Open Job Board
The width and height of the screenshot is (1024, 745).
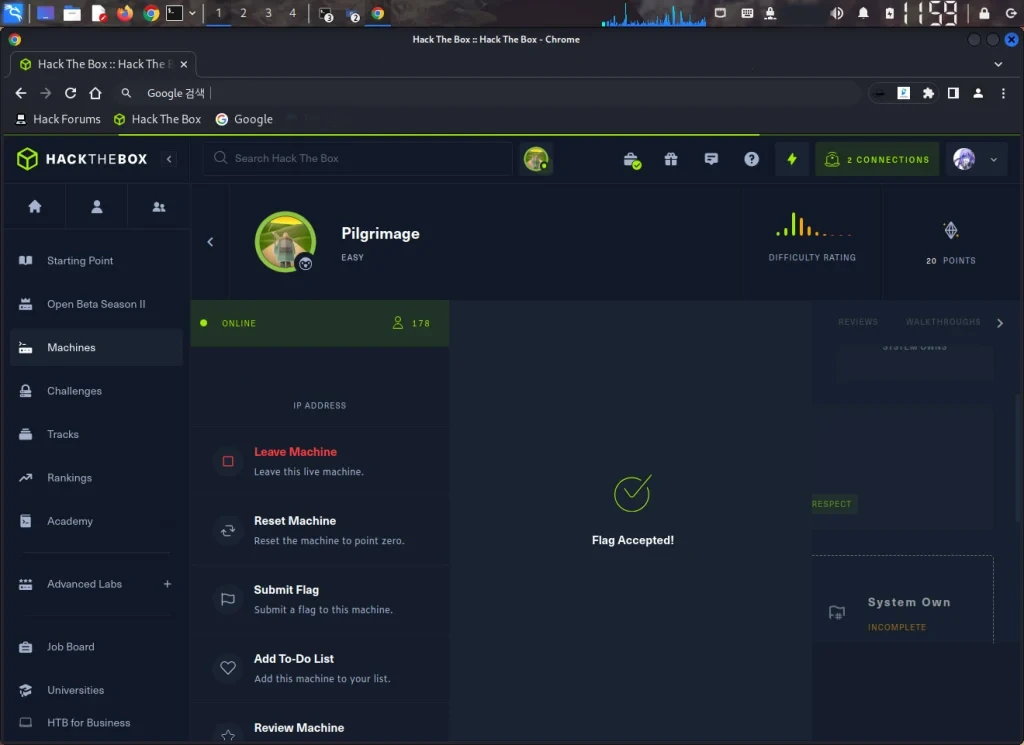point(71,646)
